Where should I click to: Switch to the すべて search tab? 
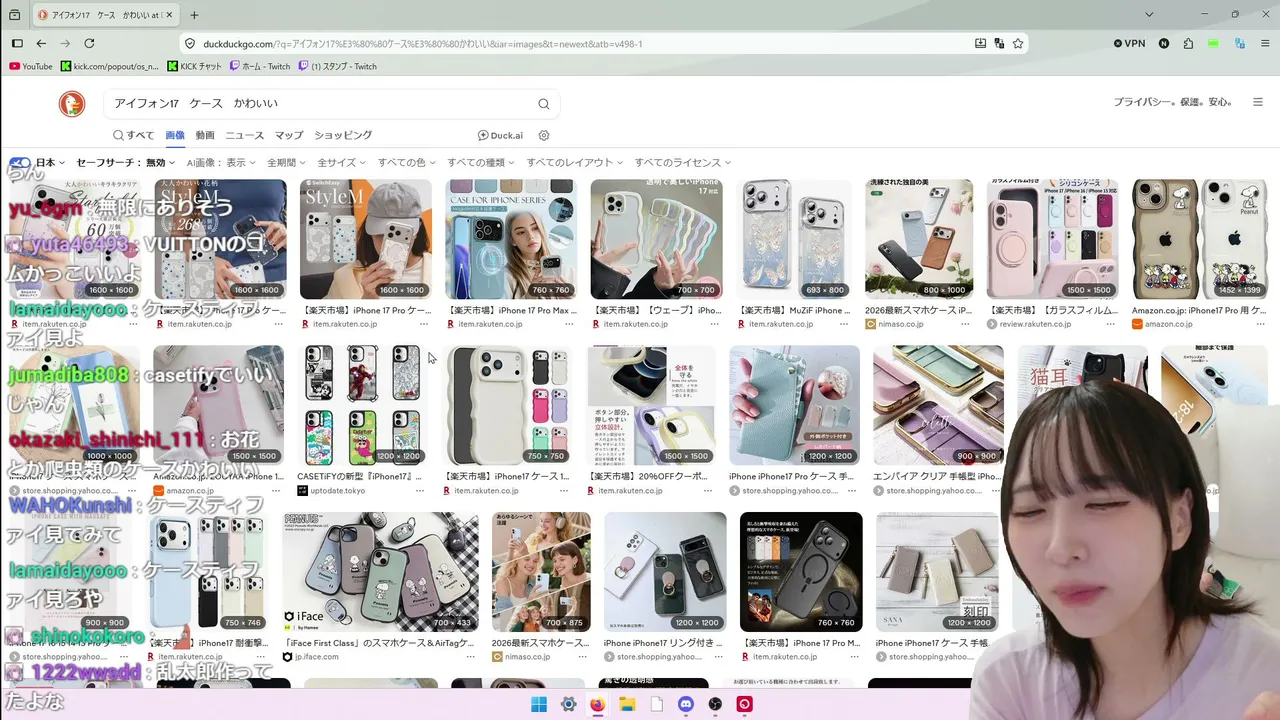[x=134, y=135]
